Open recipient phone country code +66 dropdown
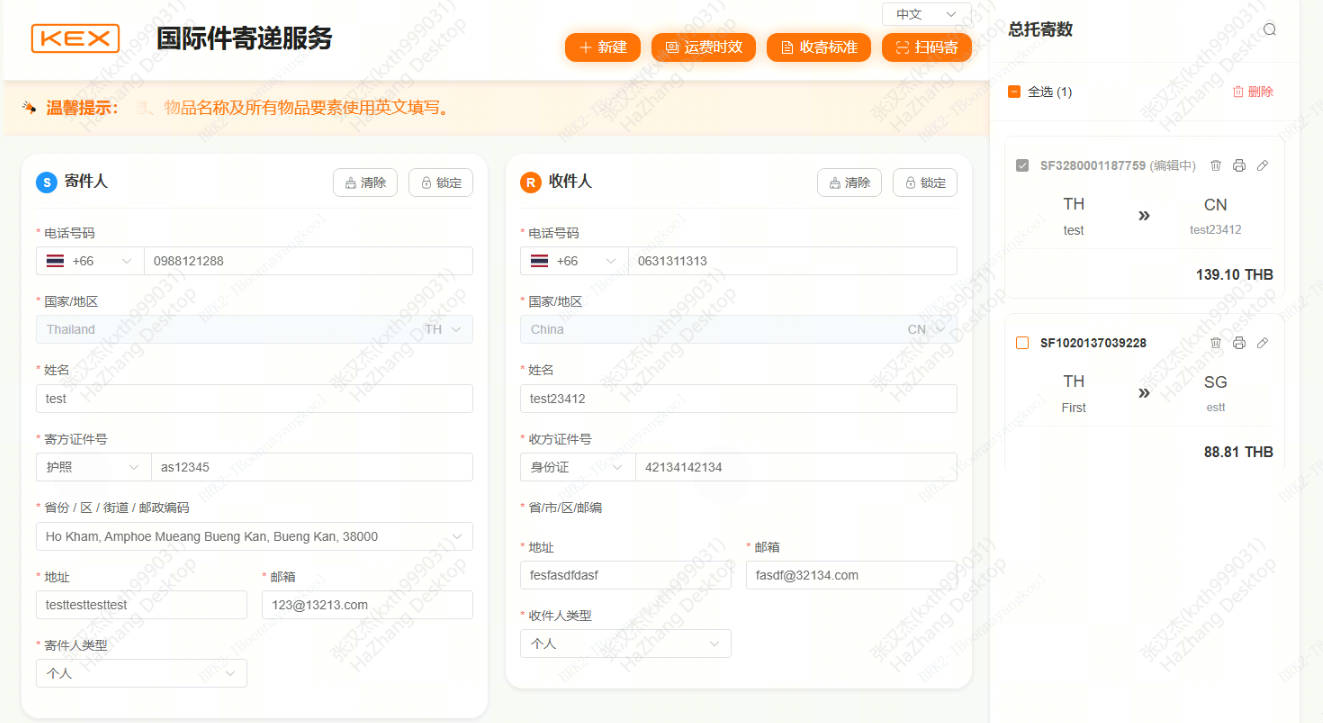The height and width of the screenshot is (723, 1323). (x=574, y=261)
